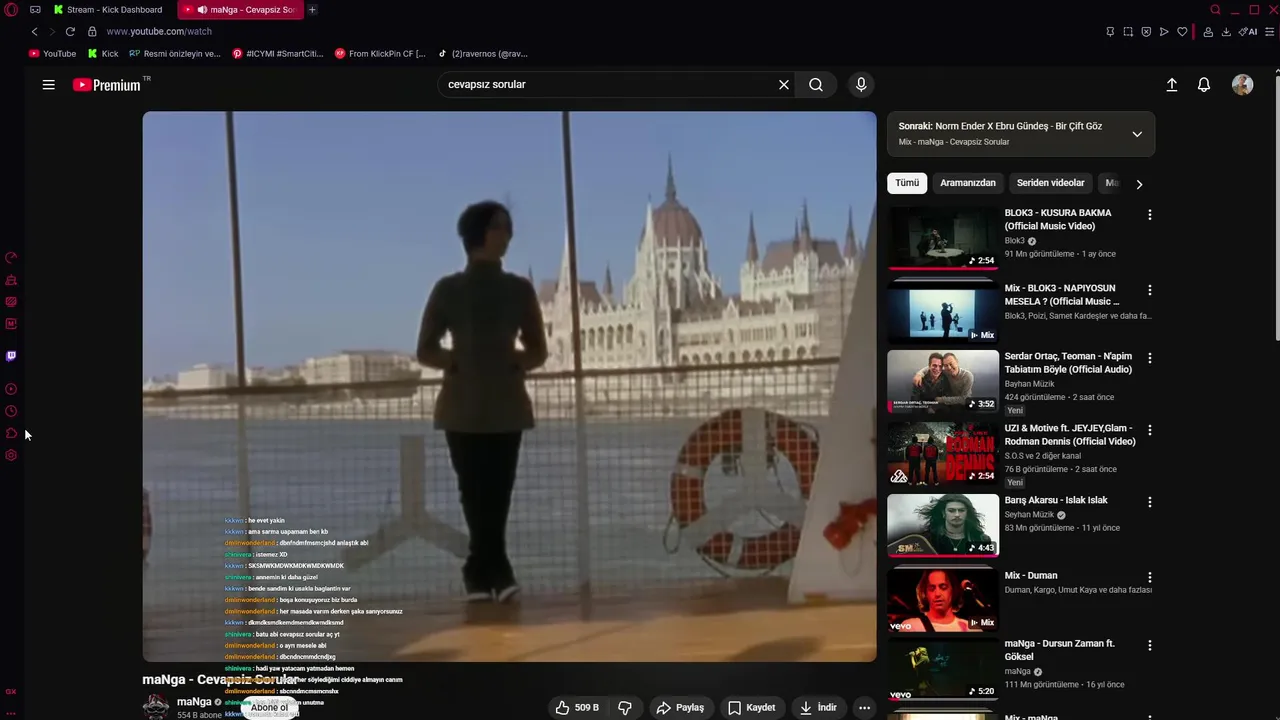The height and width of the screenshot is (720, 1280).
Task: Open sidebar settings gear icon
Action: pos(11,455)
